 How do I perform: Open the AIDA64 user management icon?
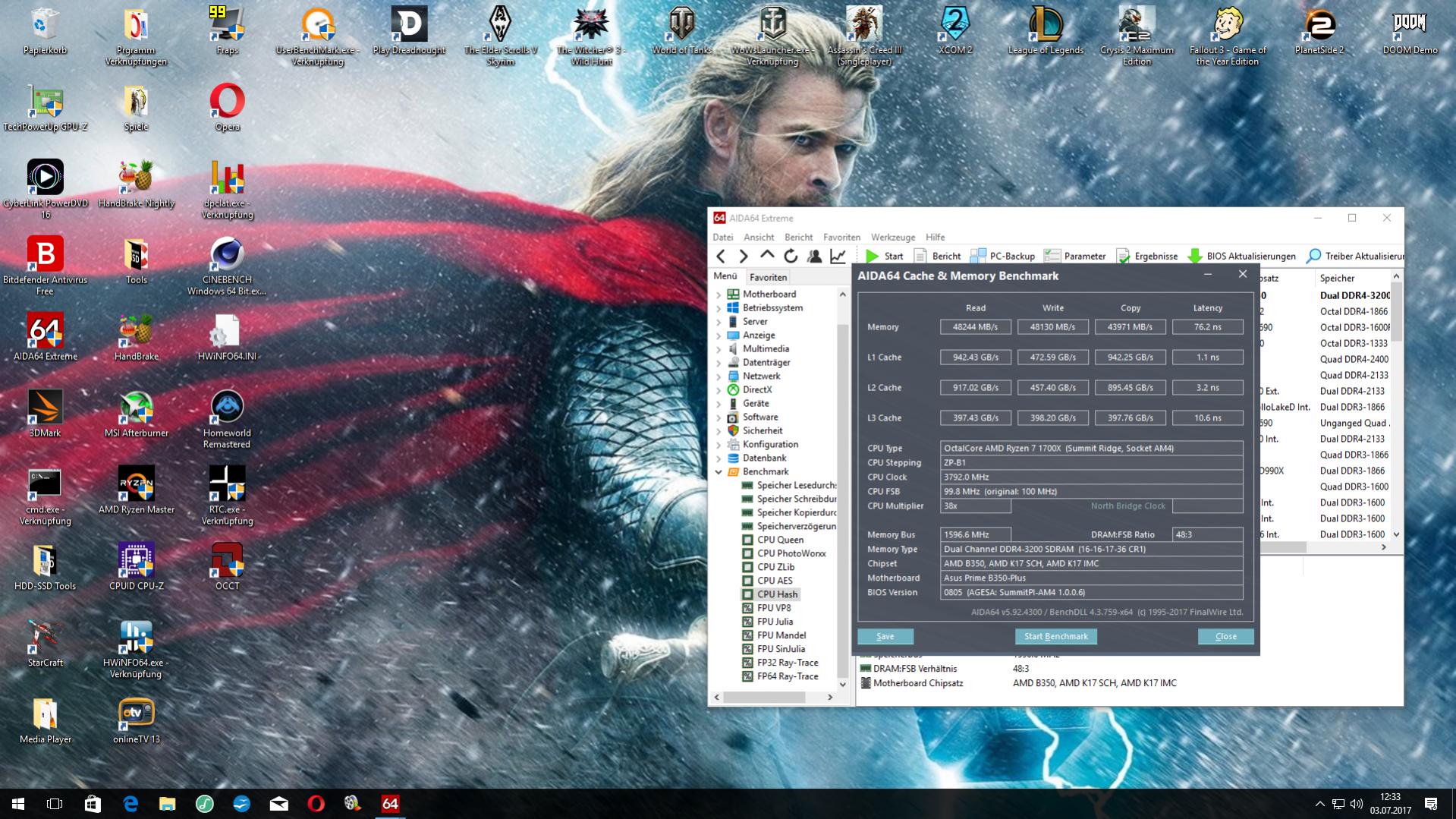814,257
